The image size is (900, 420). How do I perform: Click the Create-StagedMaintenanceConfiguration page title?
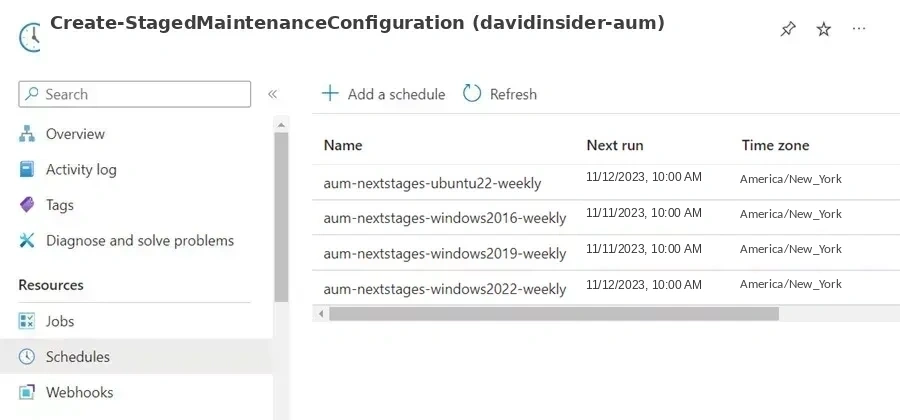point(357,23)
